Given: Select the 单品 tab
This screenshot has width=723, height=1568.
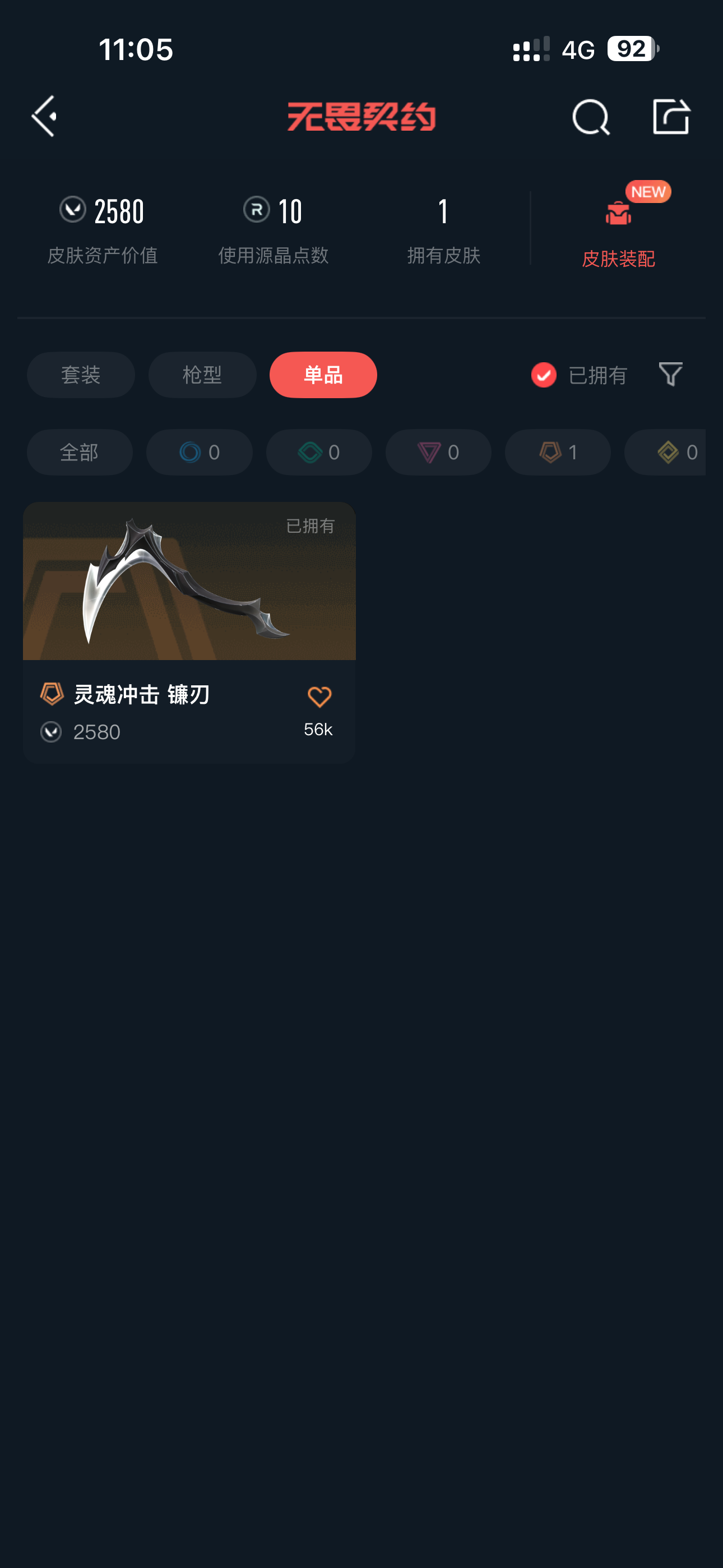Looking at the screenshot, I should point(323,375).
